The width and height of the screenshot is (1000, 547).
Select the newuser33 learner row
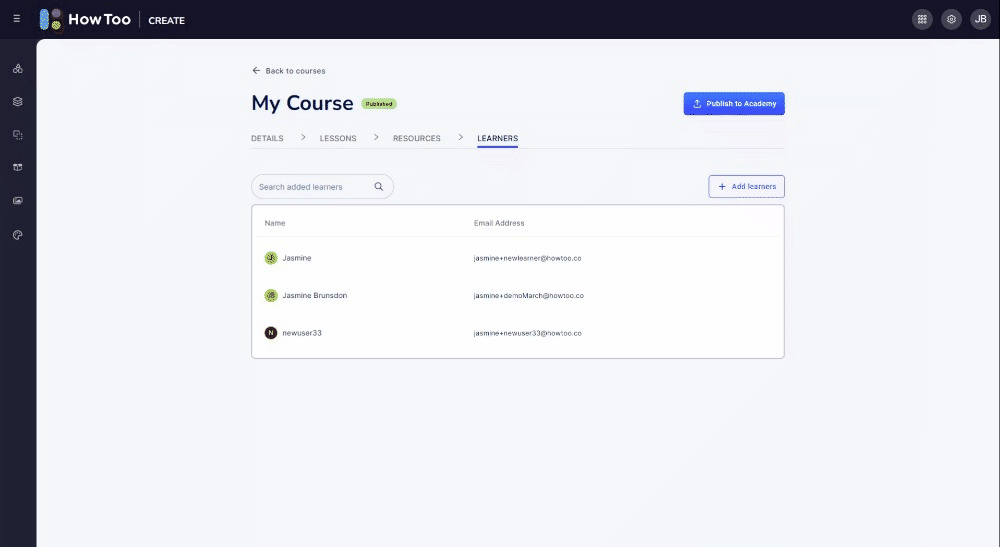[517, 333]
